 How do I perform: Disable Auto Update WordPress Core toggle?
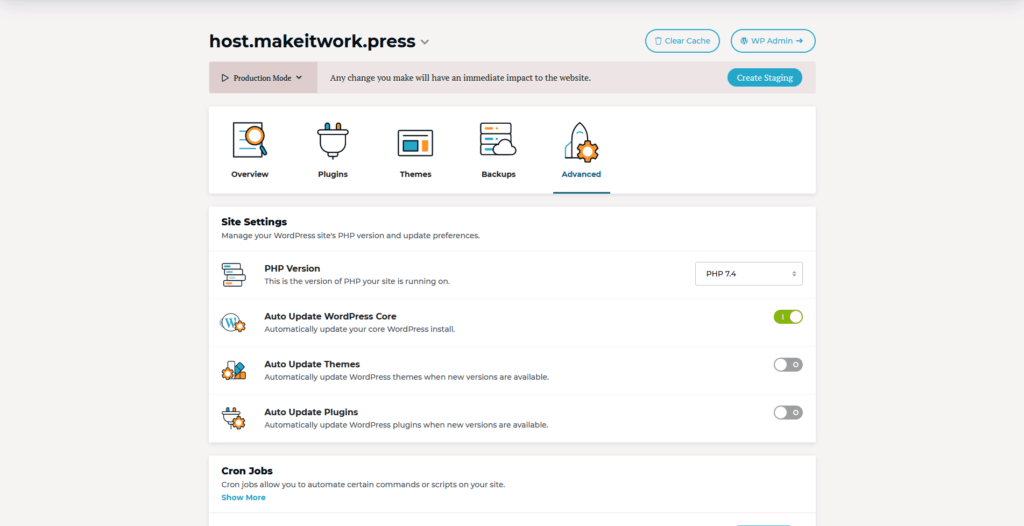click(x=788, y=317)
